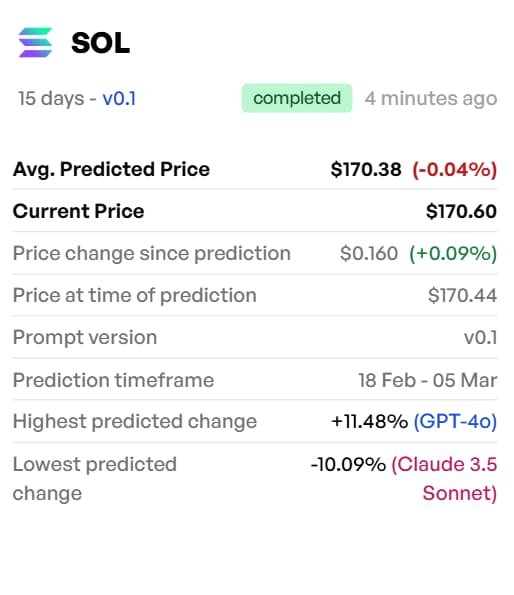Click the completed status badge

pyautogui.click(x=297, y=98)
